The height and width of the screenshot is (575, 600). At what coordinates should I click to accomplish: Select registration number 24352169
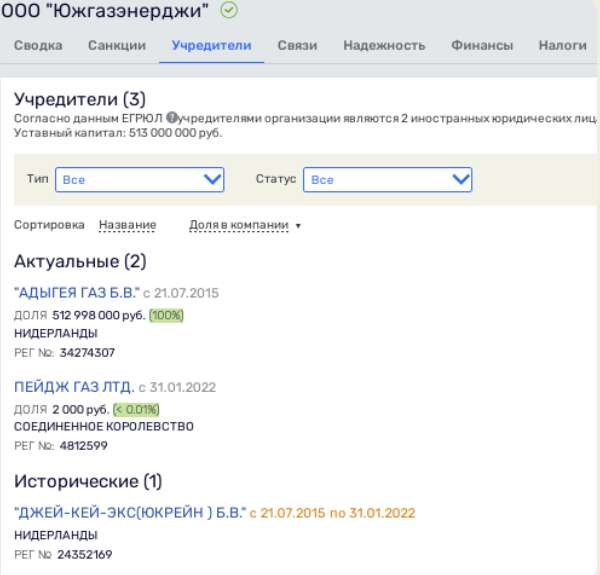click(85, 554)
